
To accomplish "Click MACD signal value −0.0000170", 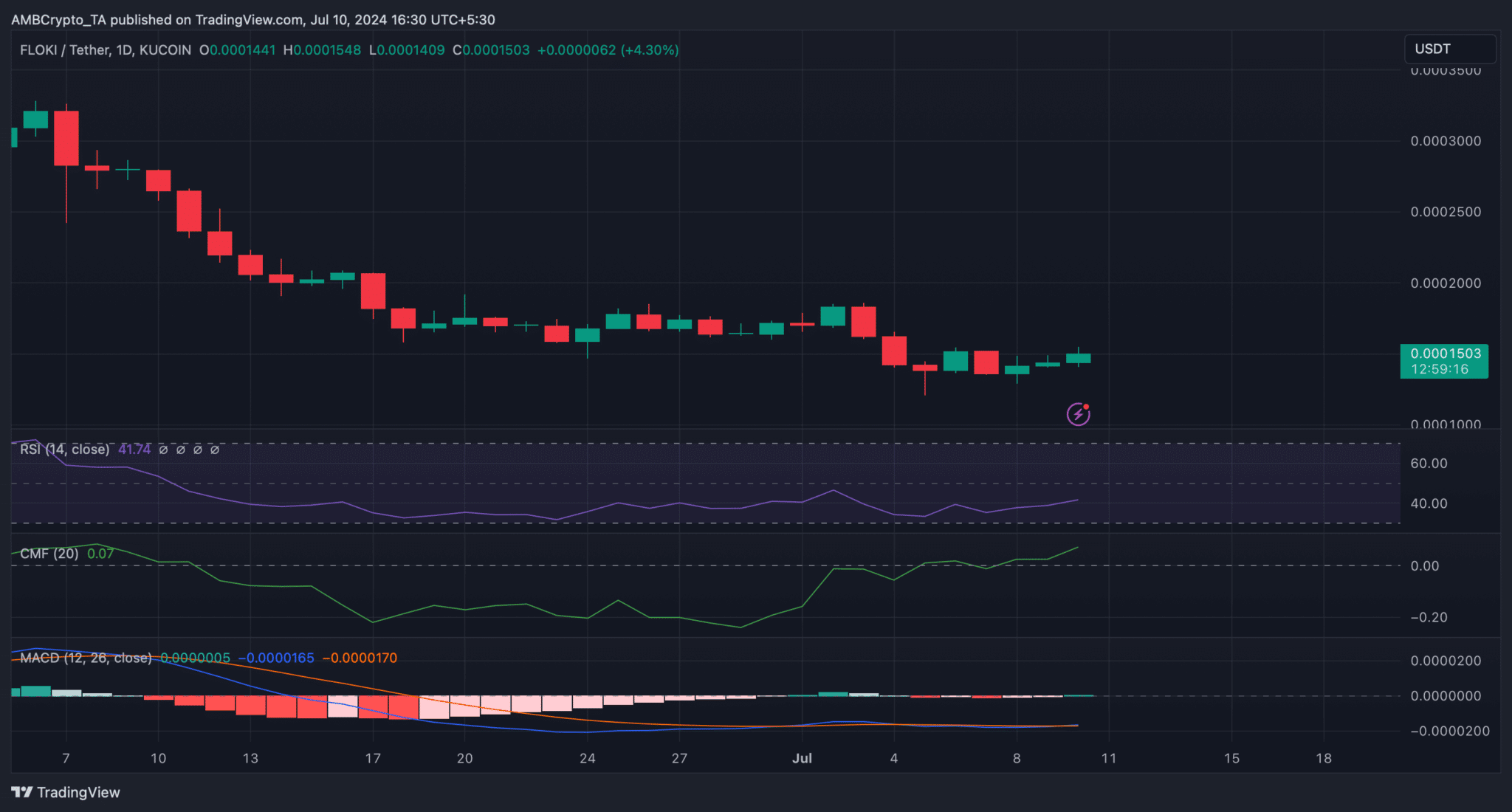I will point(360,658).
